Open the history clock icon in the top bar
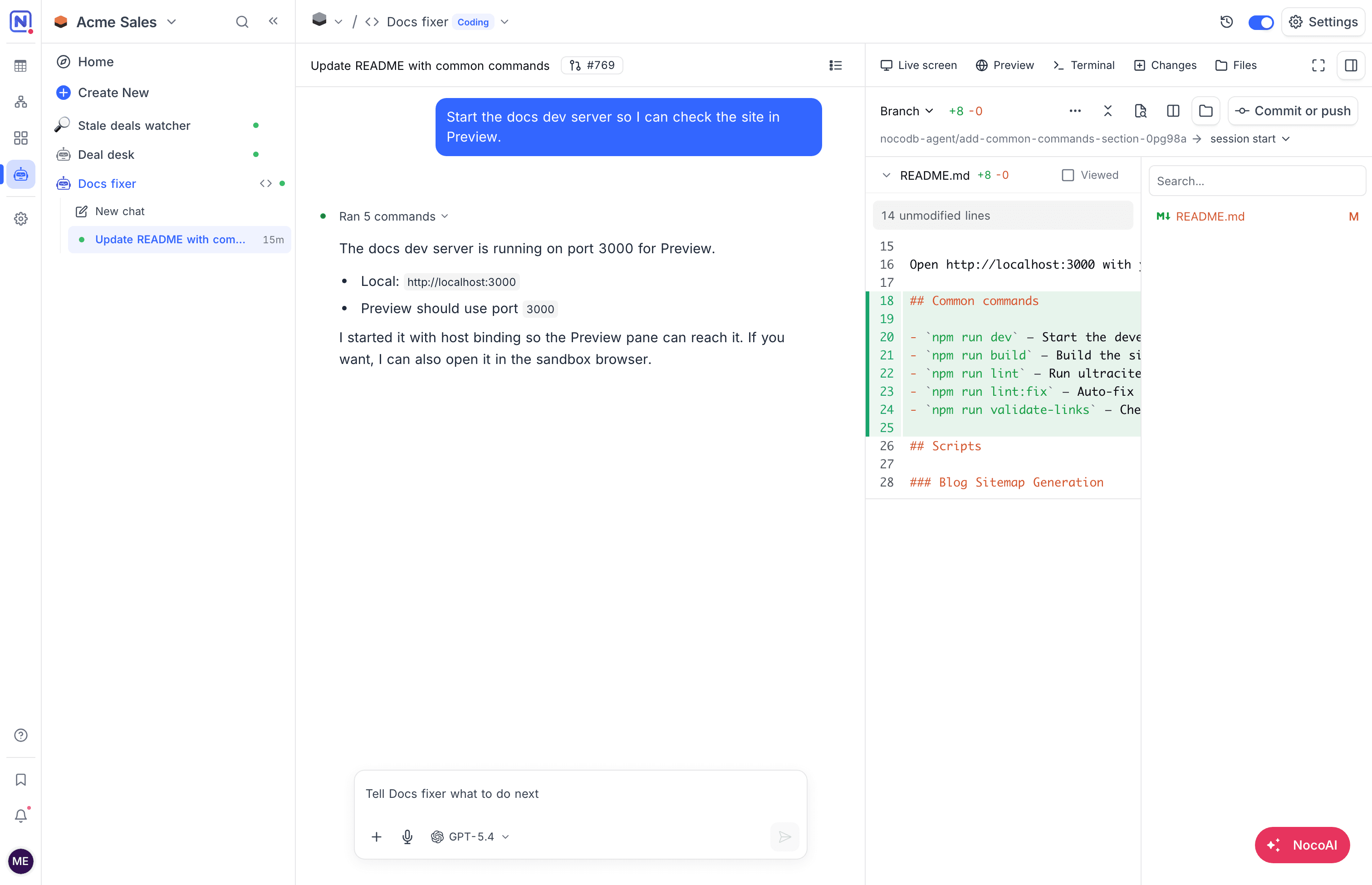Image resolution: width=1372 pixels, height=885 pixels. 1227,22
